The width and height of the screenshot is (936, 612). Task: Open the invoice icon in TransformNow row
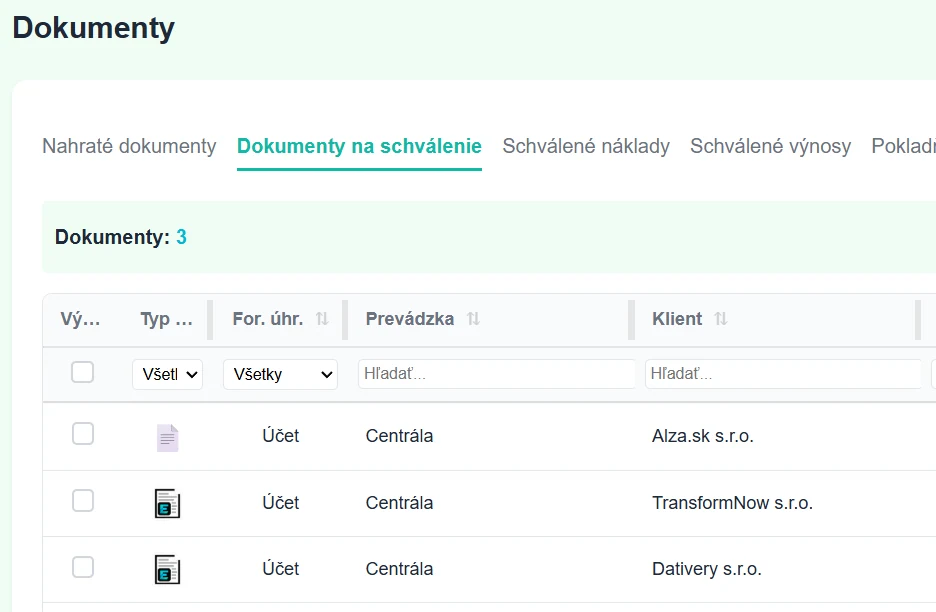click(x=167, y=503)
